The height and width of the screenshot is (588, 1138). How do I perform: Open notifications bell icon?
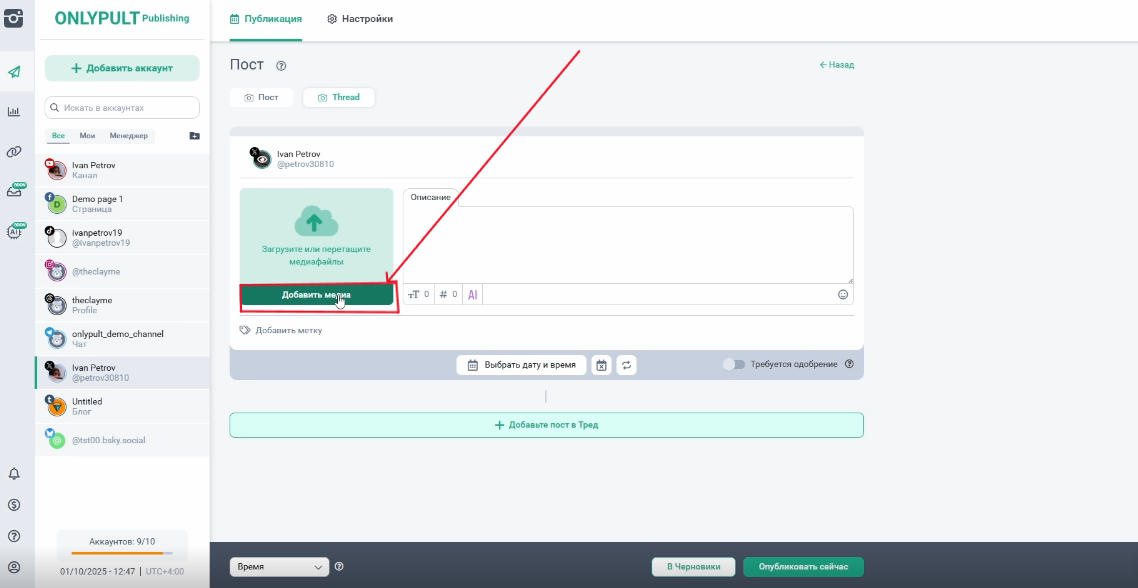click(x=14, y=474)
